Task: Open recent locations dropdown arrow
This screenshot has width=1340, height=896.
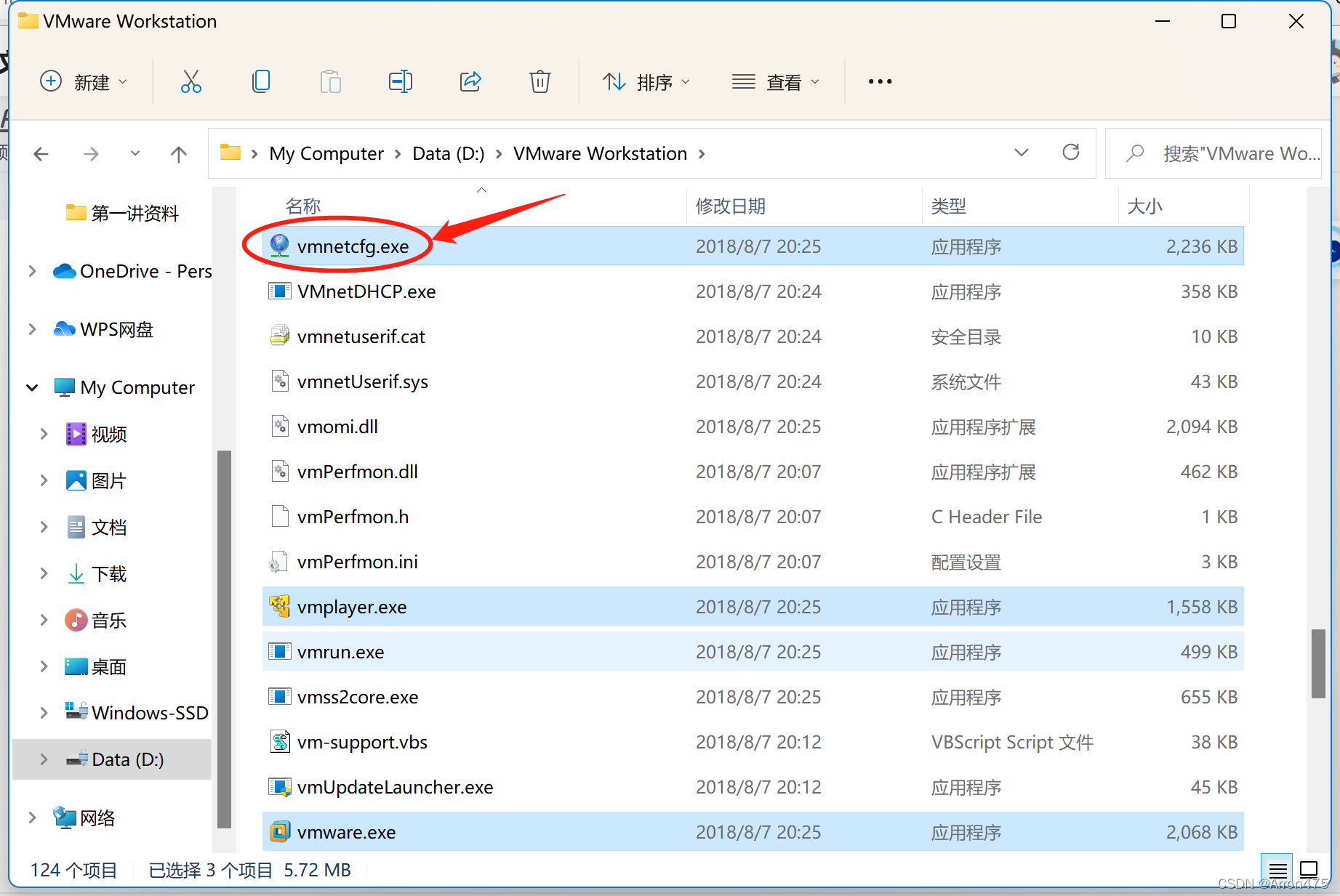Action: (135, 153)
